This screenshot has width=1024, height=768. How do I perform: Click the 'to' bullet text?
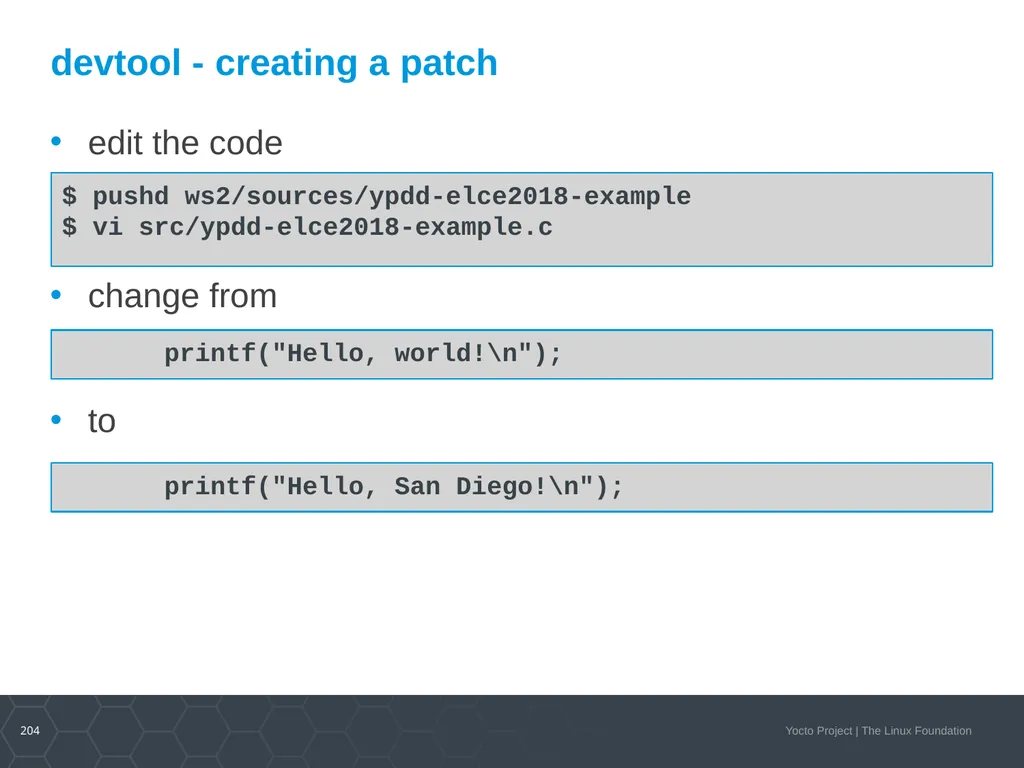coord(102,421)
